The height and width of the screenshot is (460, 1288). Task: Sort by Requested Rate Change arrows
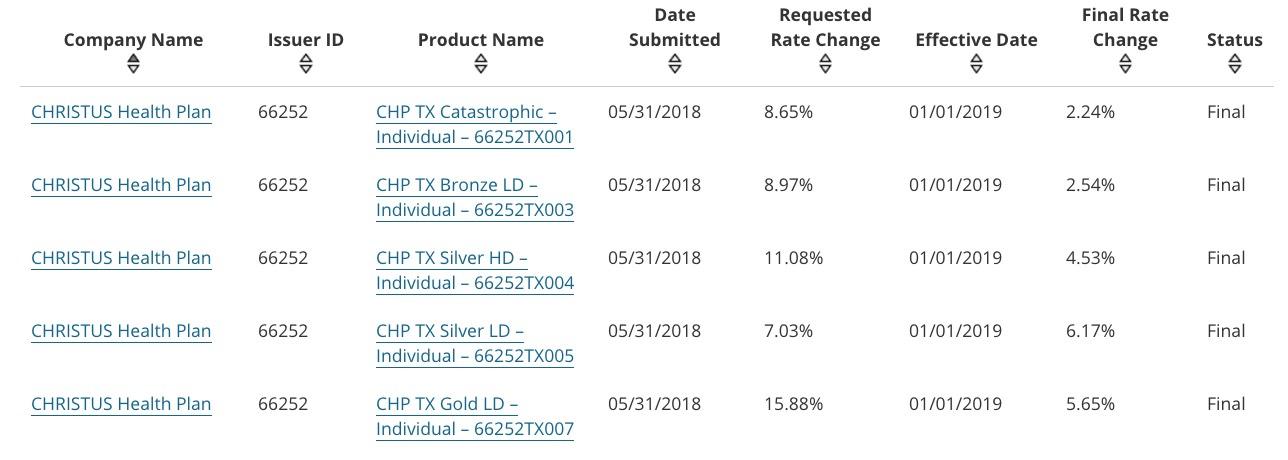coord(825,64)
